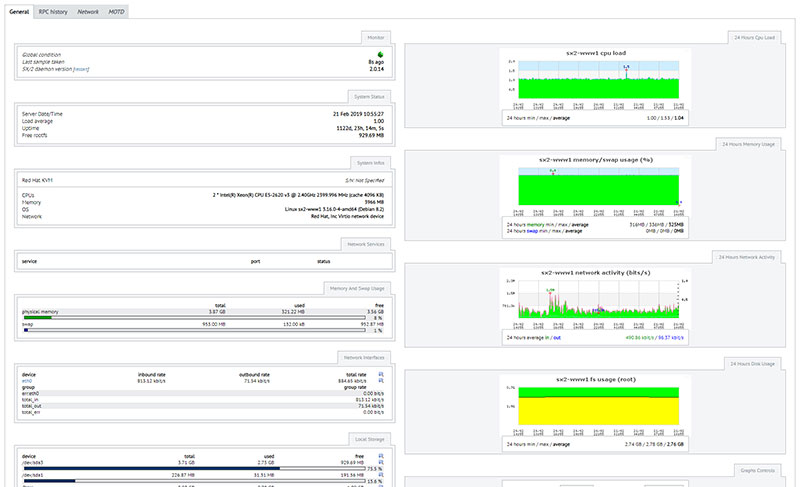
Task: Click the daemon version value 2.0.14
Action: click(x=377, y=69)
